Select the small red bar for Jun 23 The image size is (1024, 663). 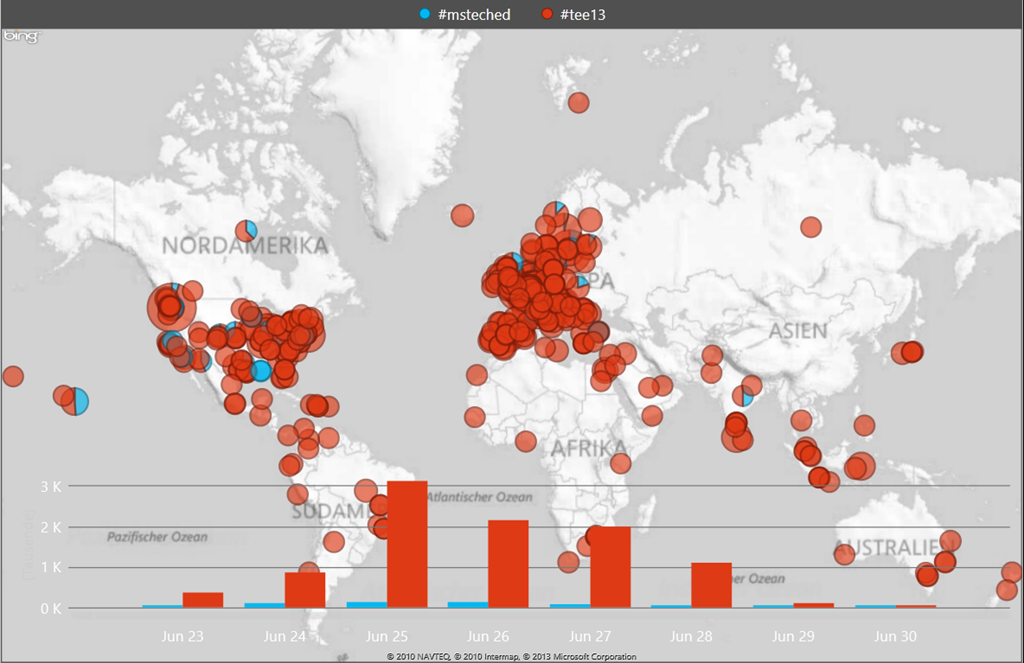(x=203, y=599)
